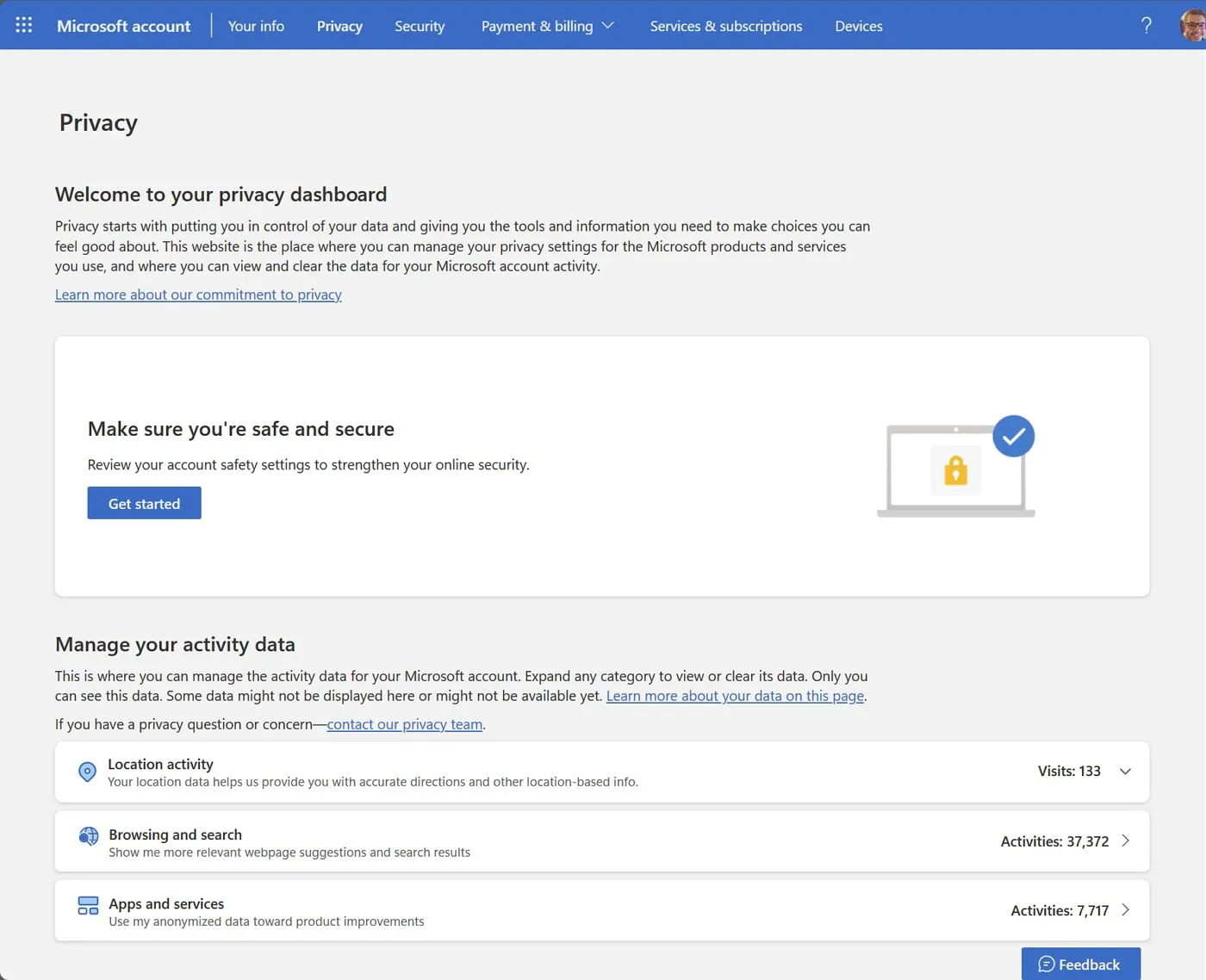Click the laptop security illustration
Image resolution: width=1206 pixels, height=980 pixels.
tap(956, 466)
